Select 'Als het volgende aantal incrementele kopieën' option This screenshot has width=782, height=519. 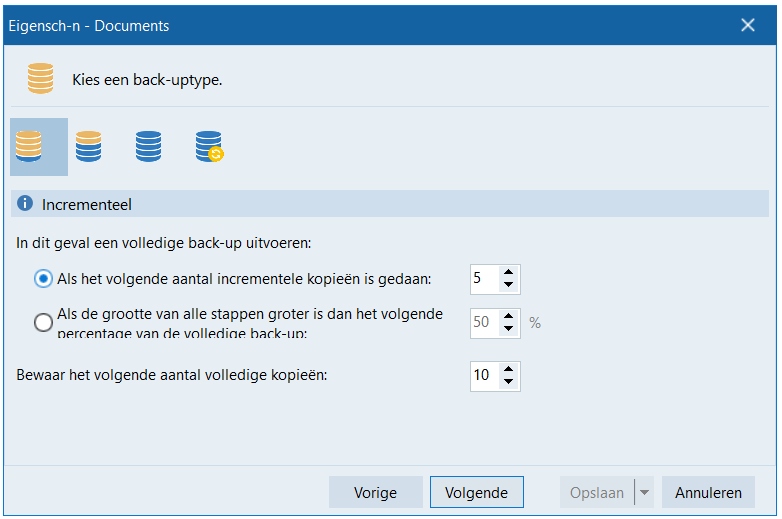(x=44, y=279)
